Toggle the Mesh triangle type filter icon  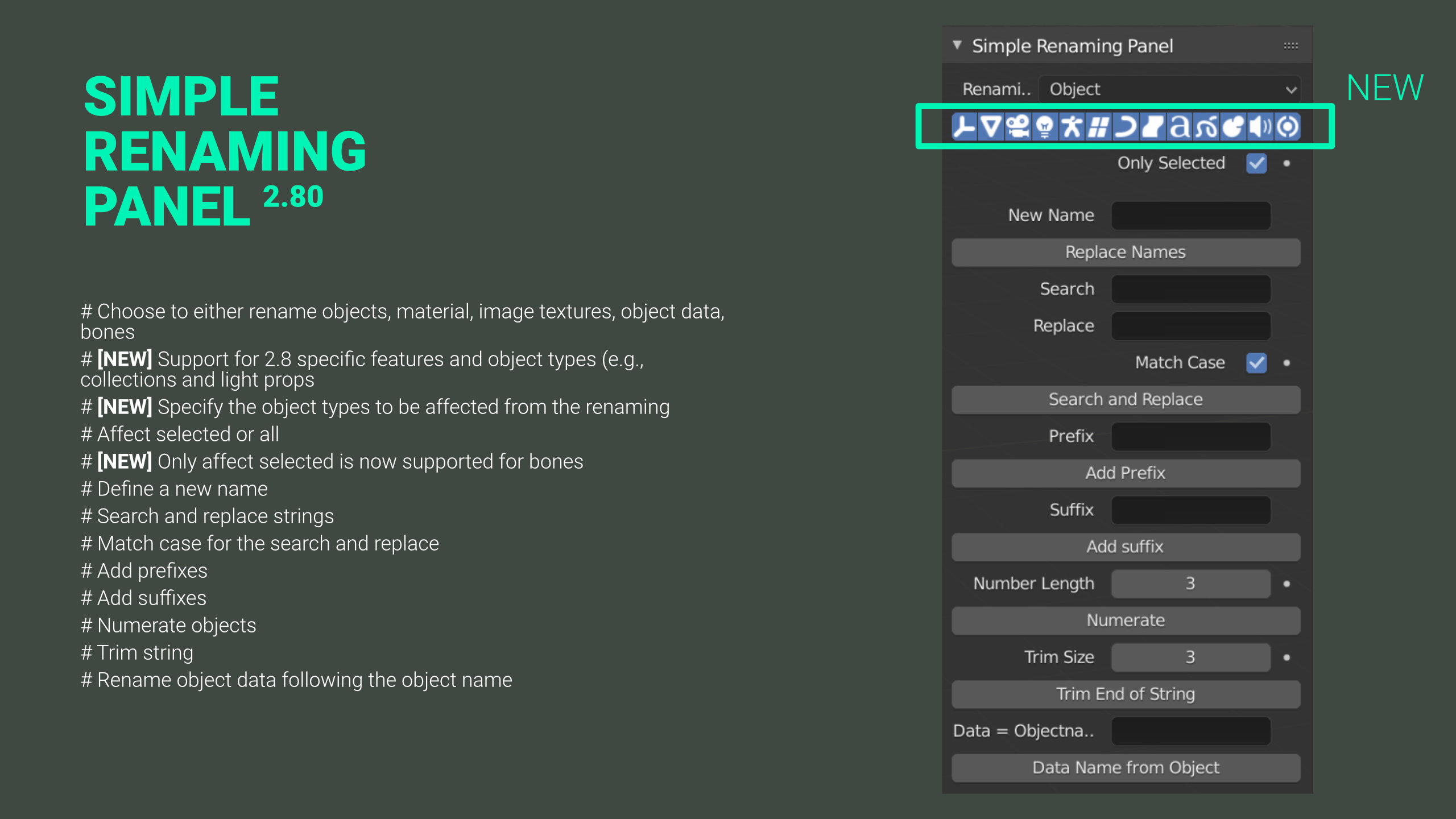[991, 126]
